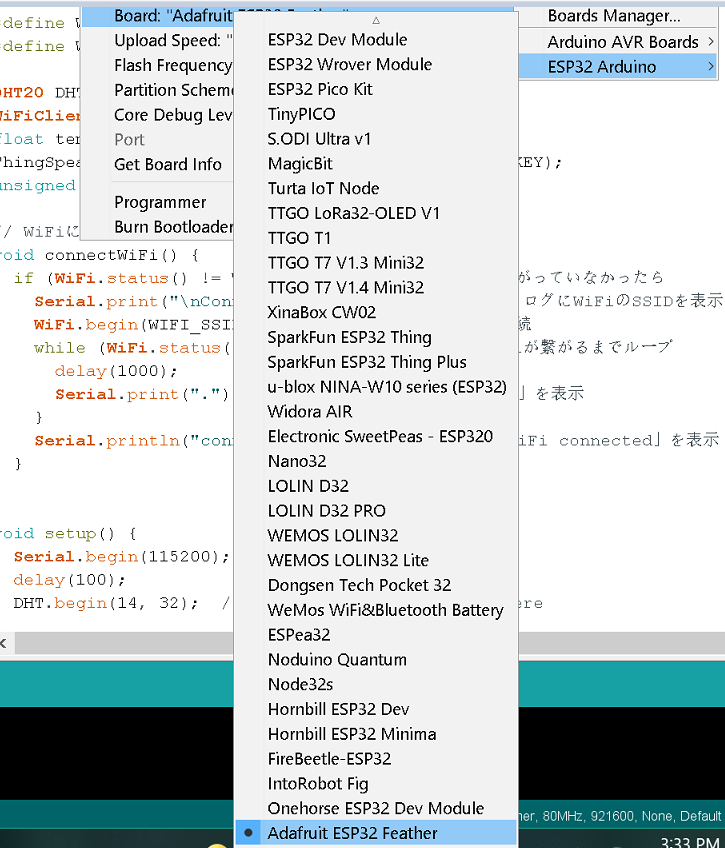Click the 'Serial.begin(115200);' code line
Image resolution: width=725 pixels, height=848 pixels.
tap(122, 556)
